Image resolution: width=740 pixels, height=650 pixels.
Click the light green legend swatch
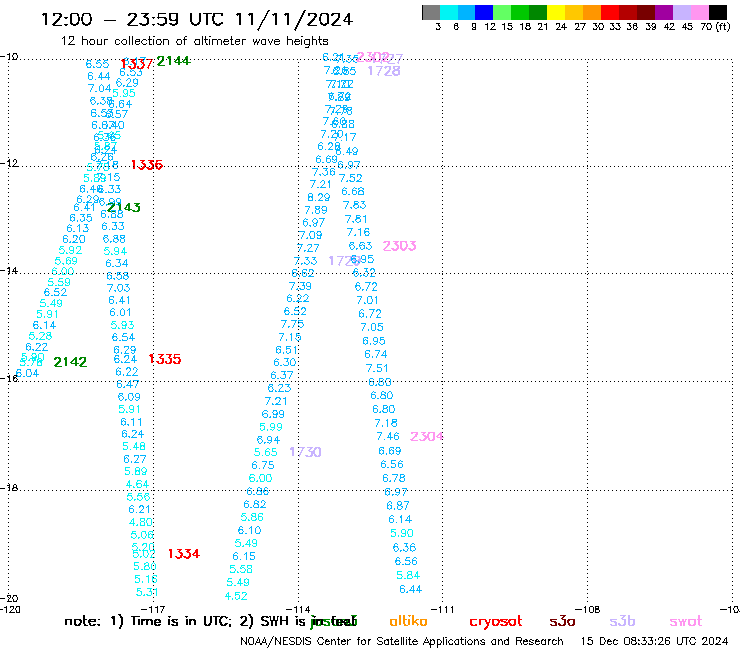[502, 12]
